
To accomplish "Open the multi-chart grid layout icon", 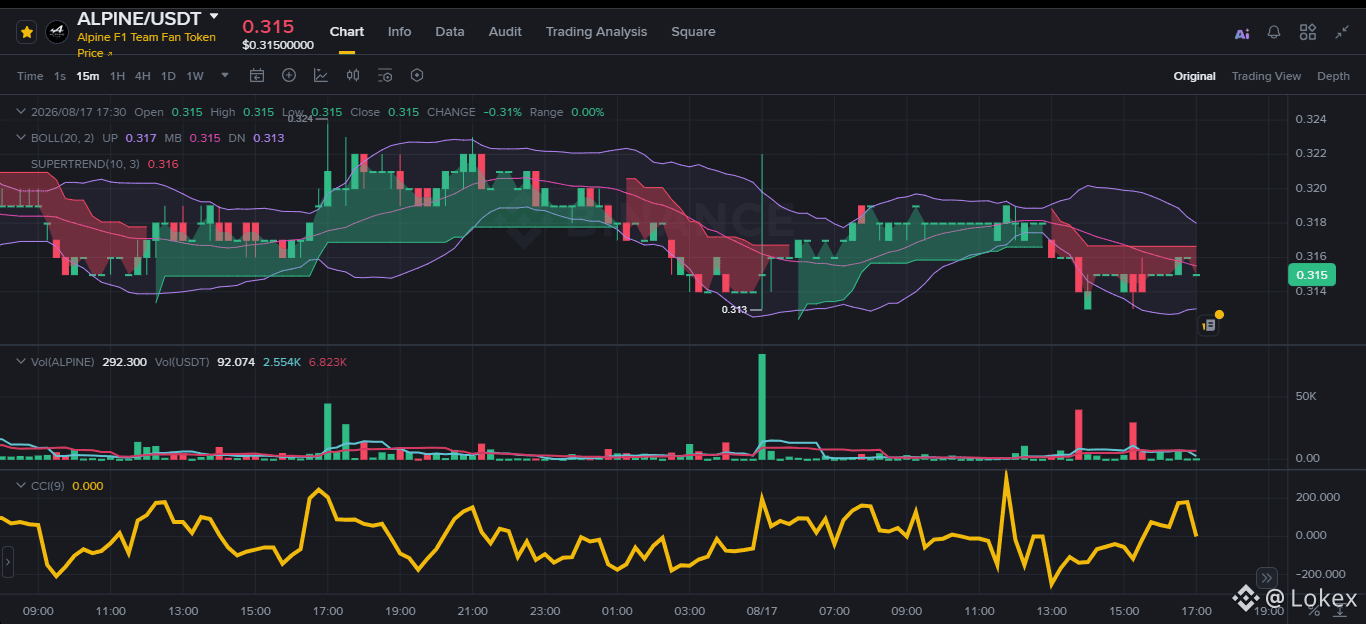I will [x=1308, y=32].
